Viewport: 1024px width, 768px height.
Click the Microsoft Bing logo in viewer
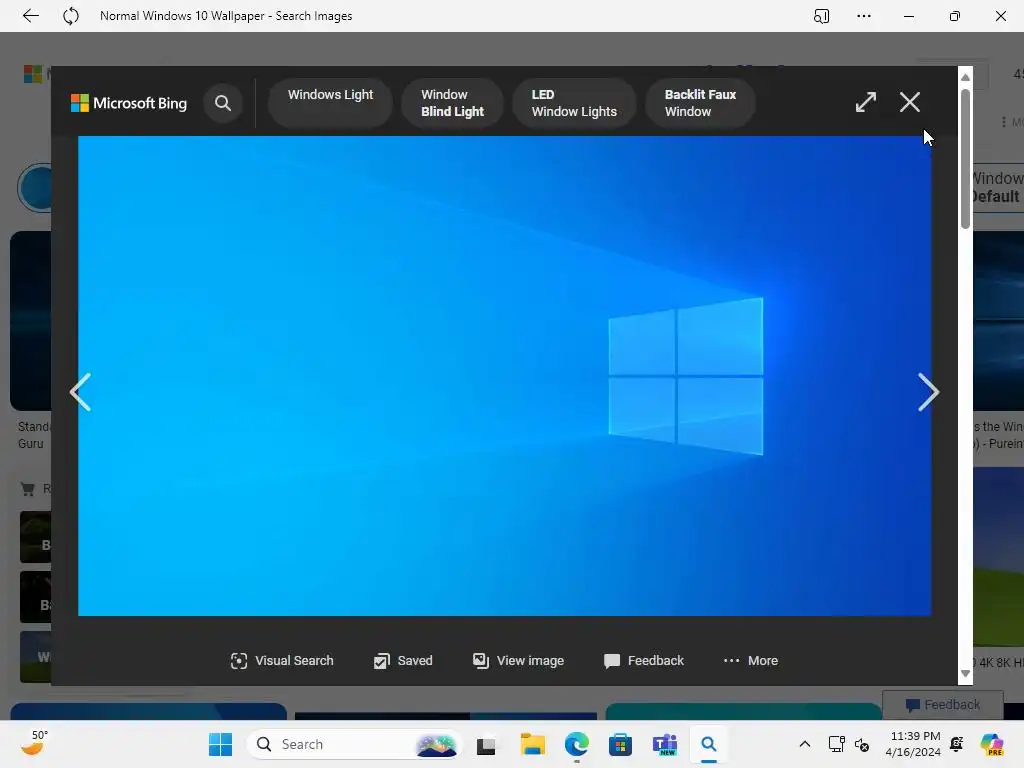[x=129, y=103]
